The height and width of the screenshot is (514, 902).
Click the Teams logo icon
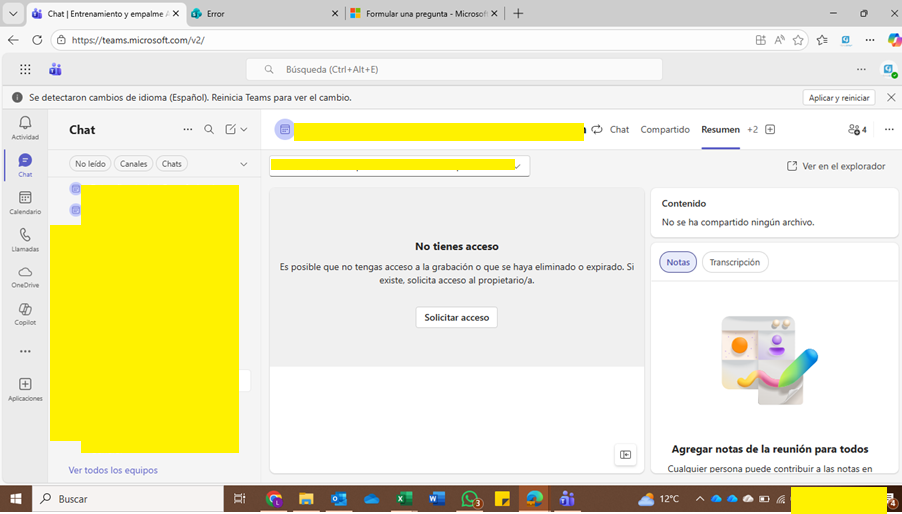tap(55, 70)
